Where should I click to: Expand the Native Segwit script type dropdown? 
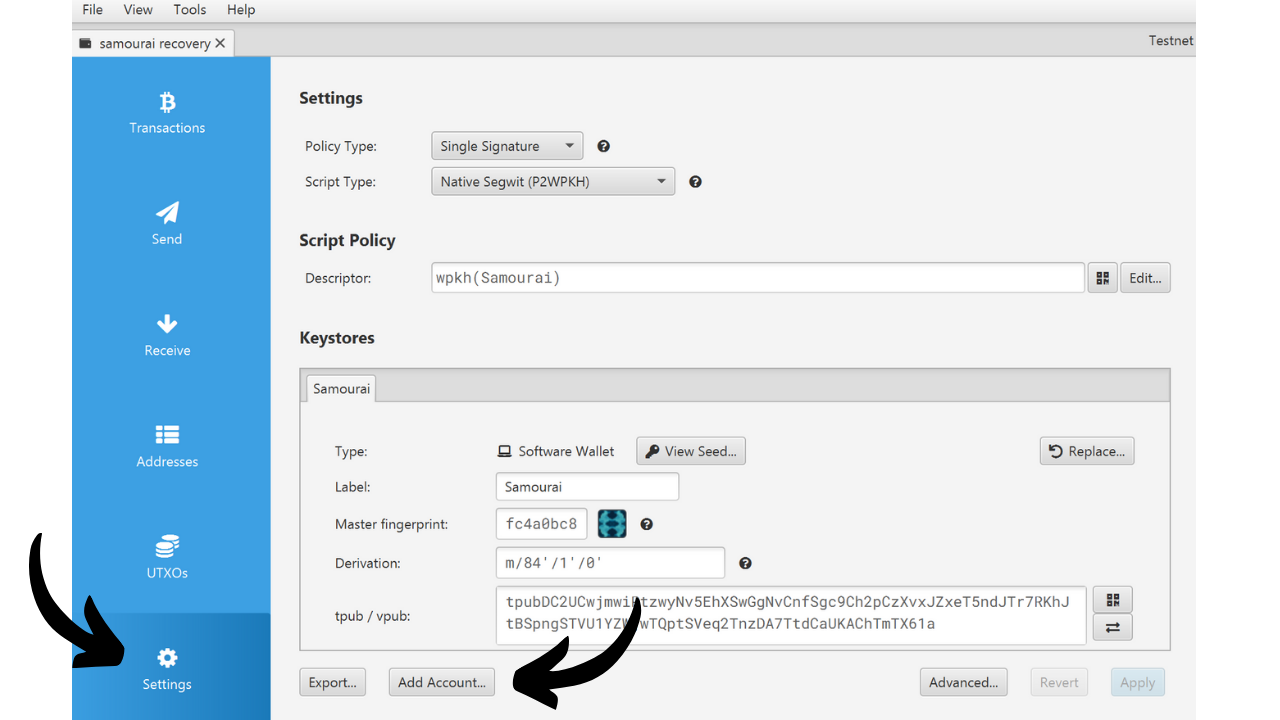coord(553,182)
